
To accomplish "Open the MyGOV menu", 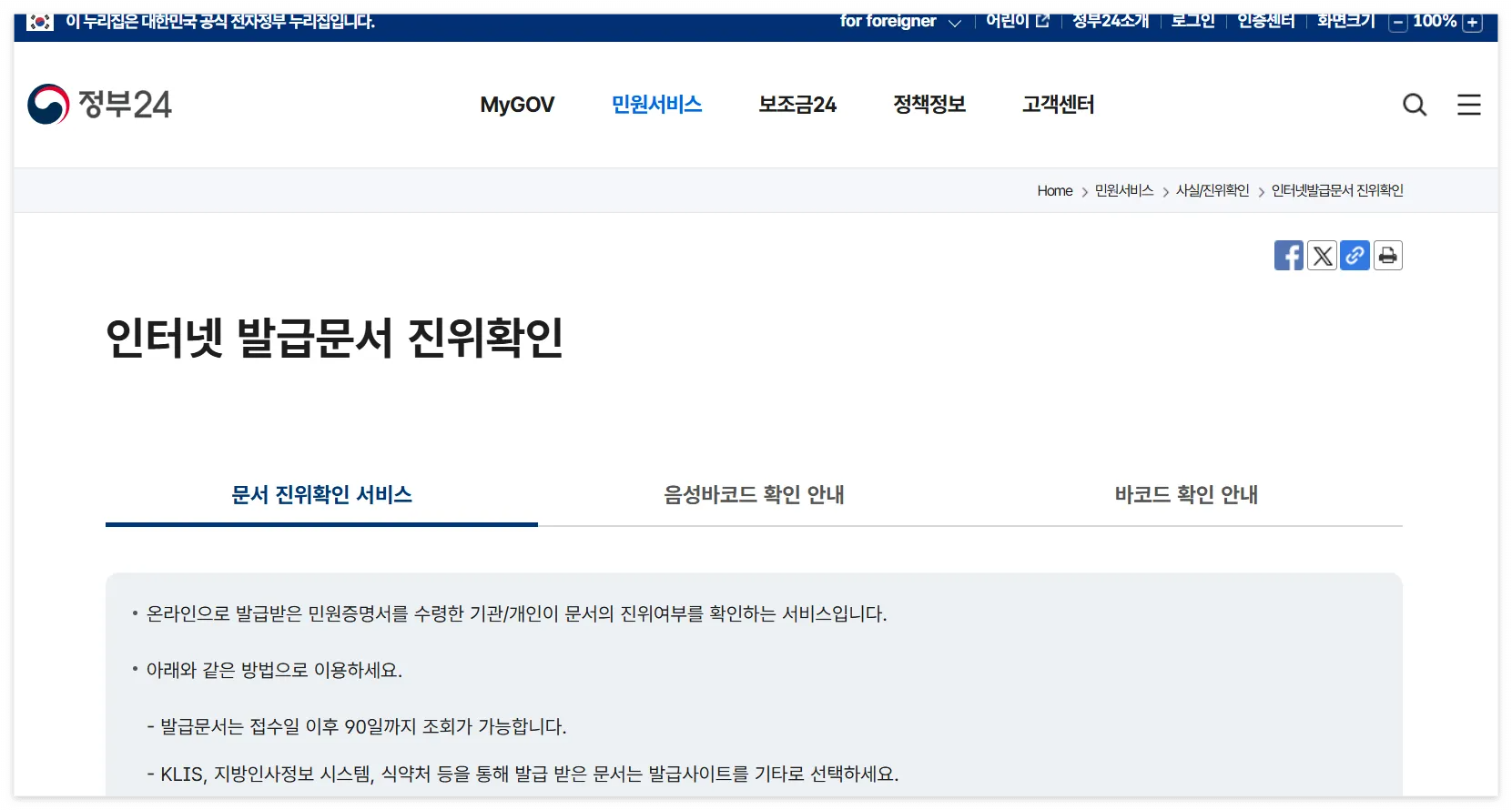I will pyautogui.click(x=517, y=105).
